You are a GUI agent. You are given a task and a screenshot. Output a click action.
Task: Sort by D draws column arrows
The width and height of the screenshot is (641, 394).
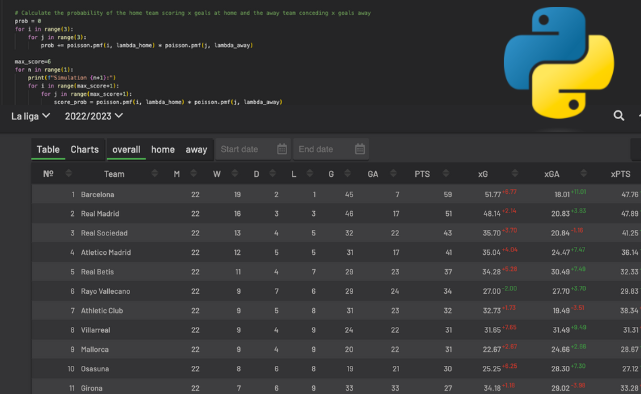tap(272, 173)
